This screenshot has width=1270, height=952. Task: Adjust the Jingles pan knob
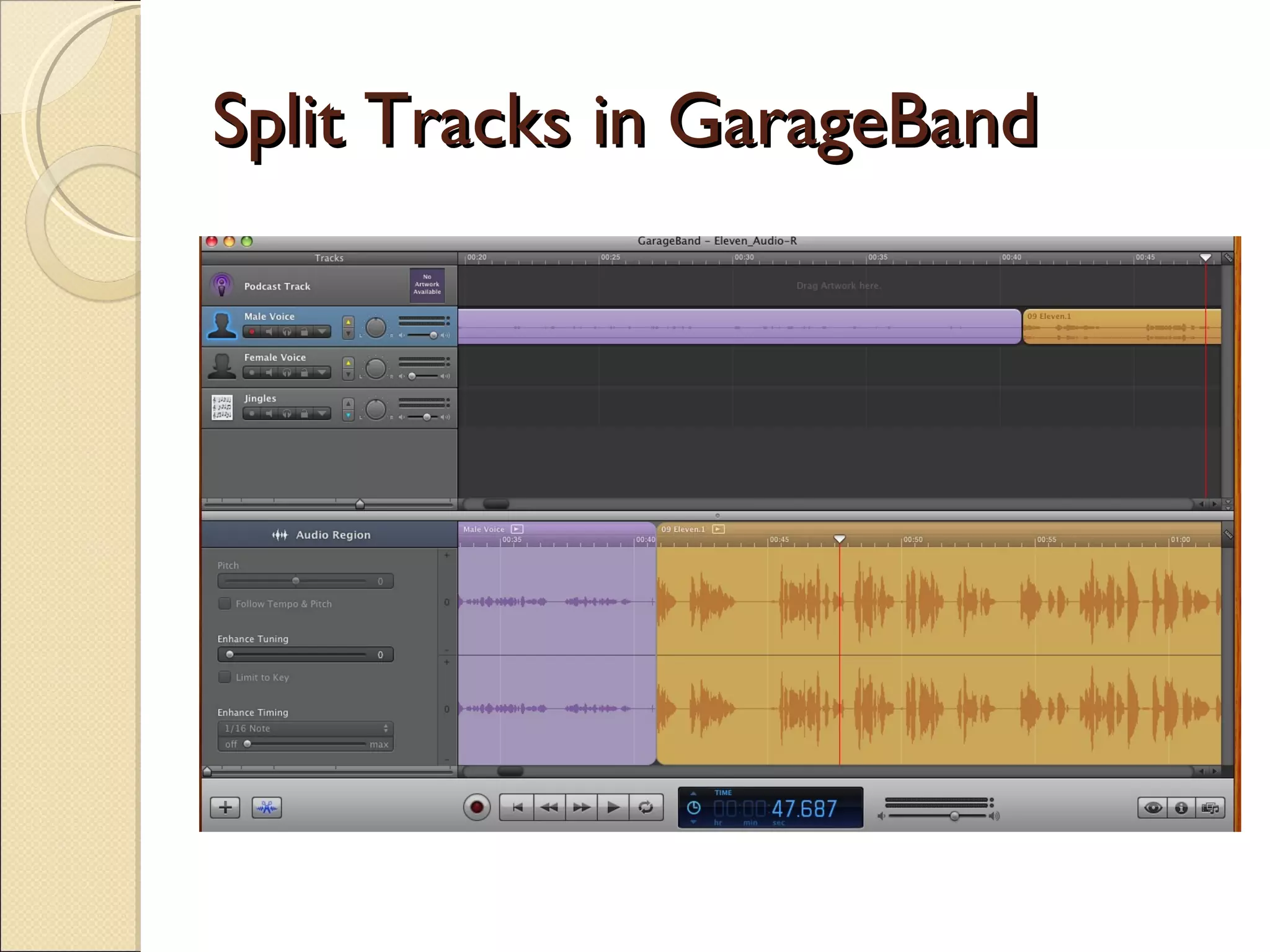coord(376,409)
